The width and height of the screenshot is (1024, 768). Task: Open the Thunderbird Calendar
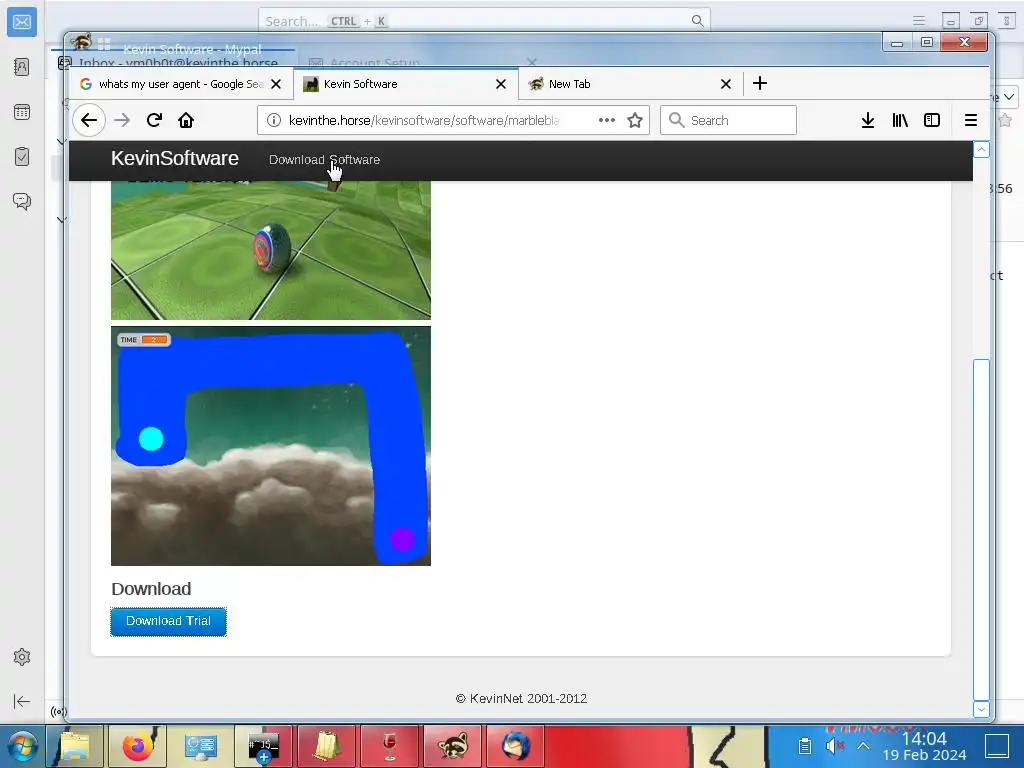[22, 112]
